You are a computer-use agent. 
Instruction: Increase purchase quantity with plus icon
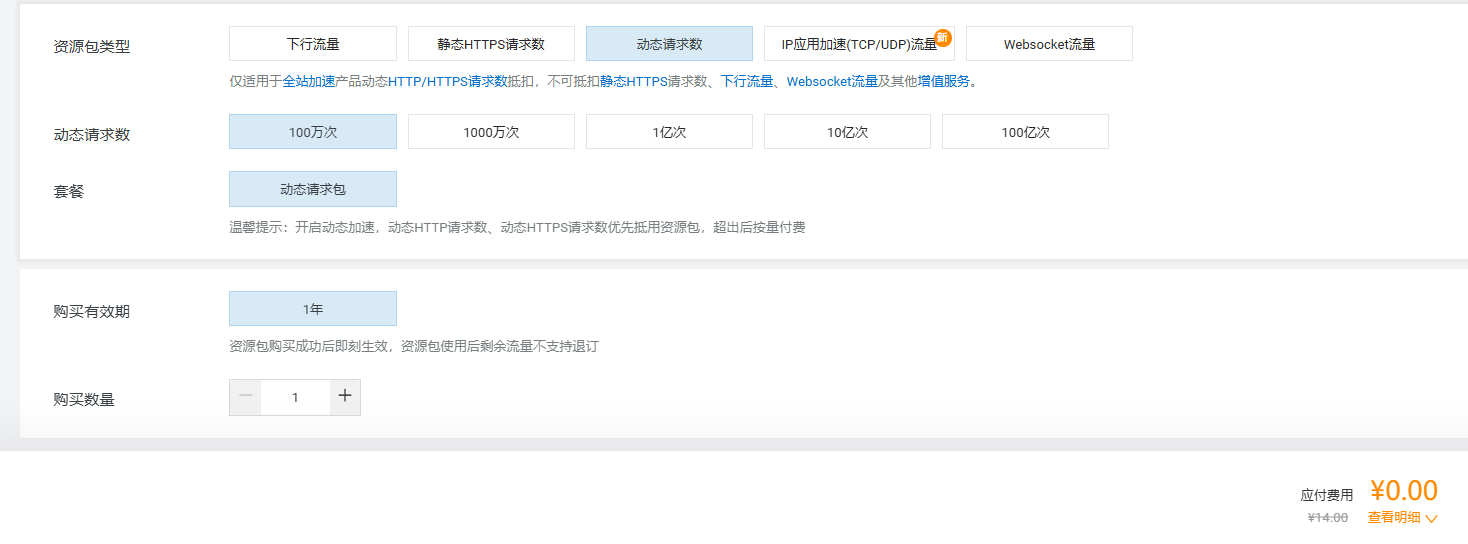tap(345, 397)
